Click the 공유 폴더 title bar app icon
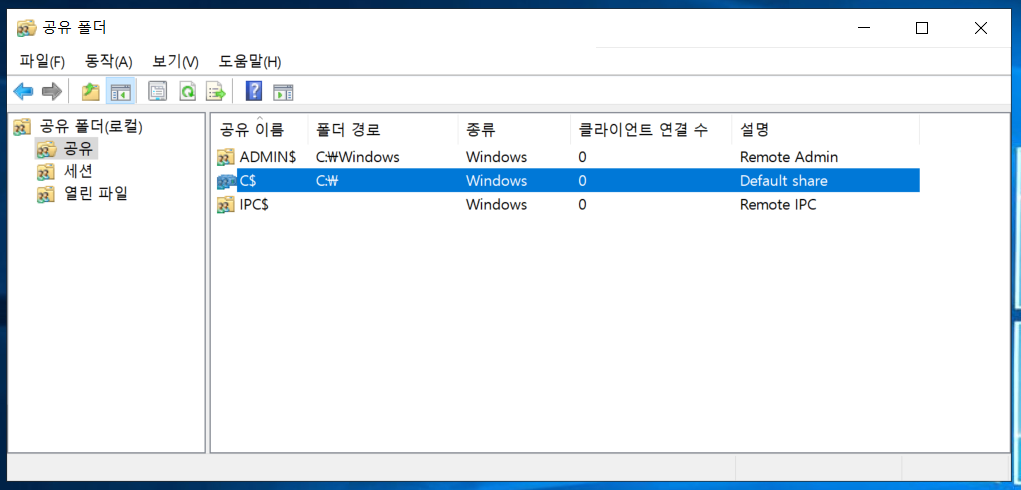 pyautogui.click(x=26, y=28)
